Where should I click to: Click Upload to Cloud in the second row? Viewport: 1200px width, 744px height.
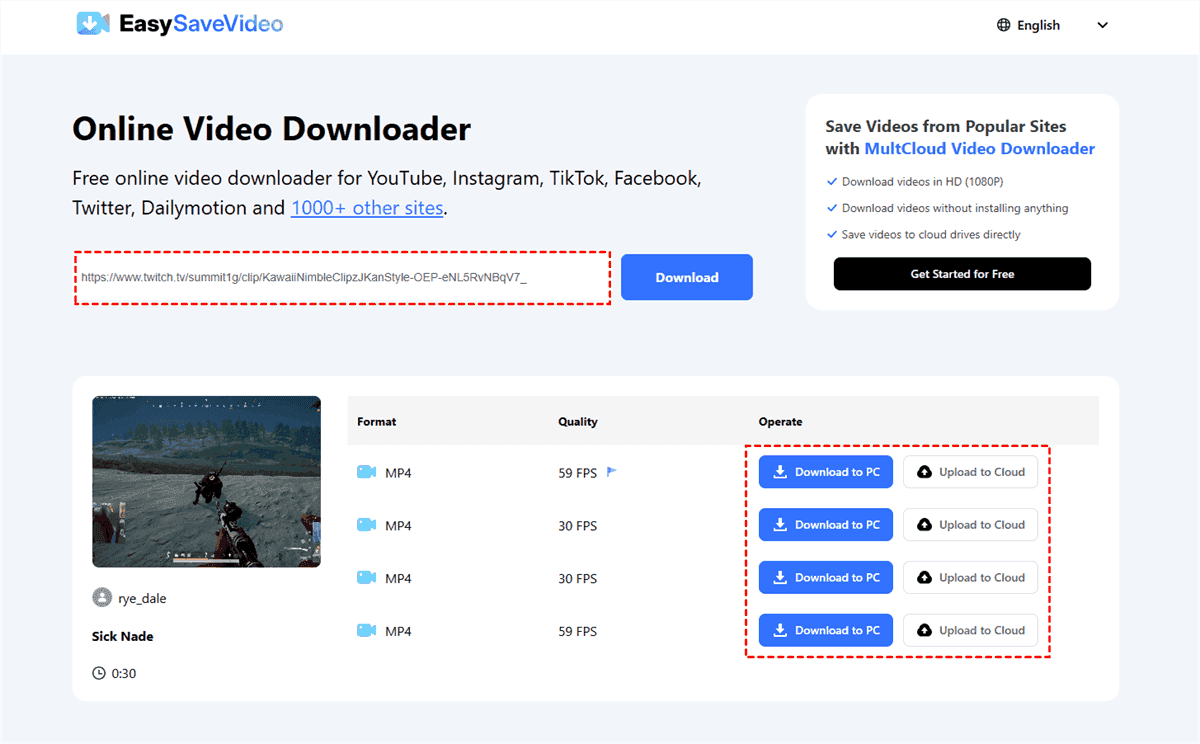970,525
